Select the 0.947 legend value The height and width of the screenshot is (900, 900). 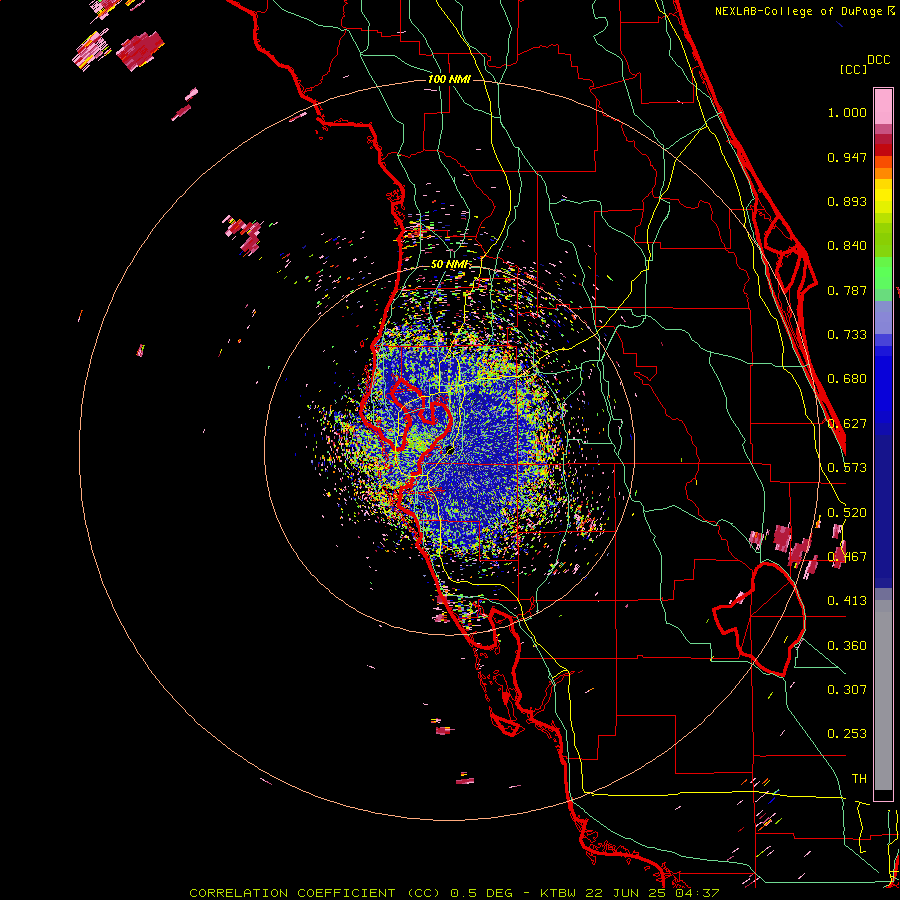point(847,157)
